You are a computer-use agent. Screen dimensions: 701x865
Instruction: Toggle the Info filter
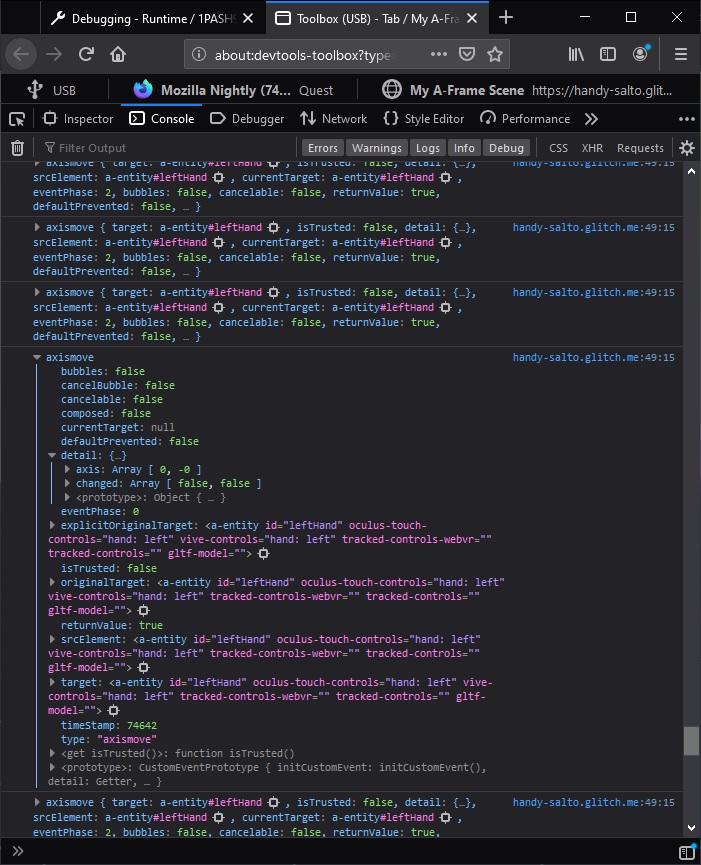[x=464, y=148]
